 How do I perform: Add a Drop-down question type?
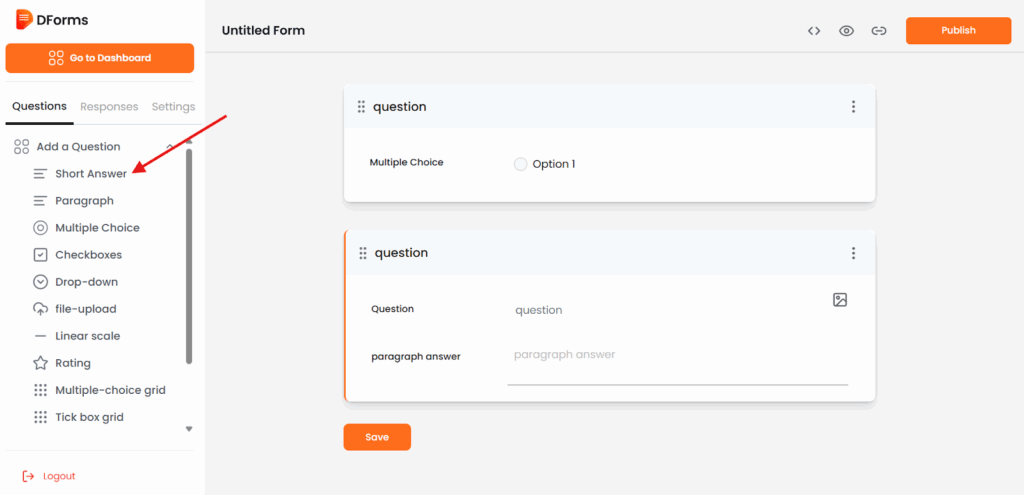[86, 282]
